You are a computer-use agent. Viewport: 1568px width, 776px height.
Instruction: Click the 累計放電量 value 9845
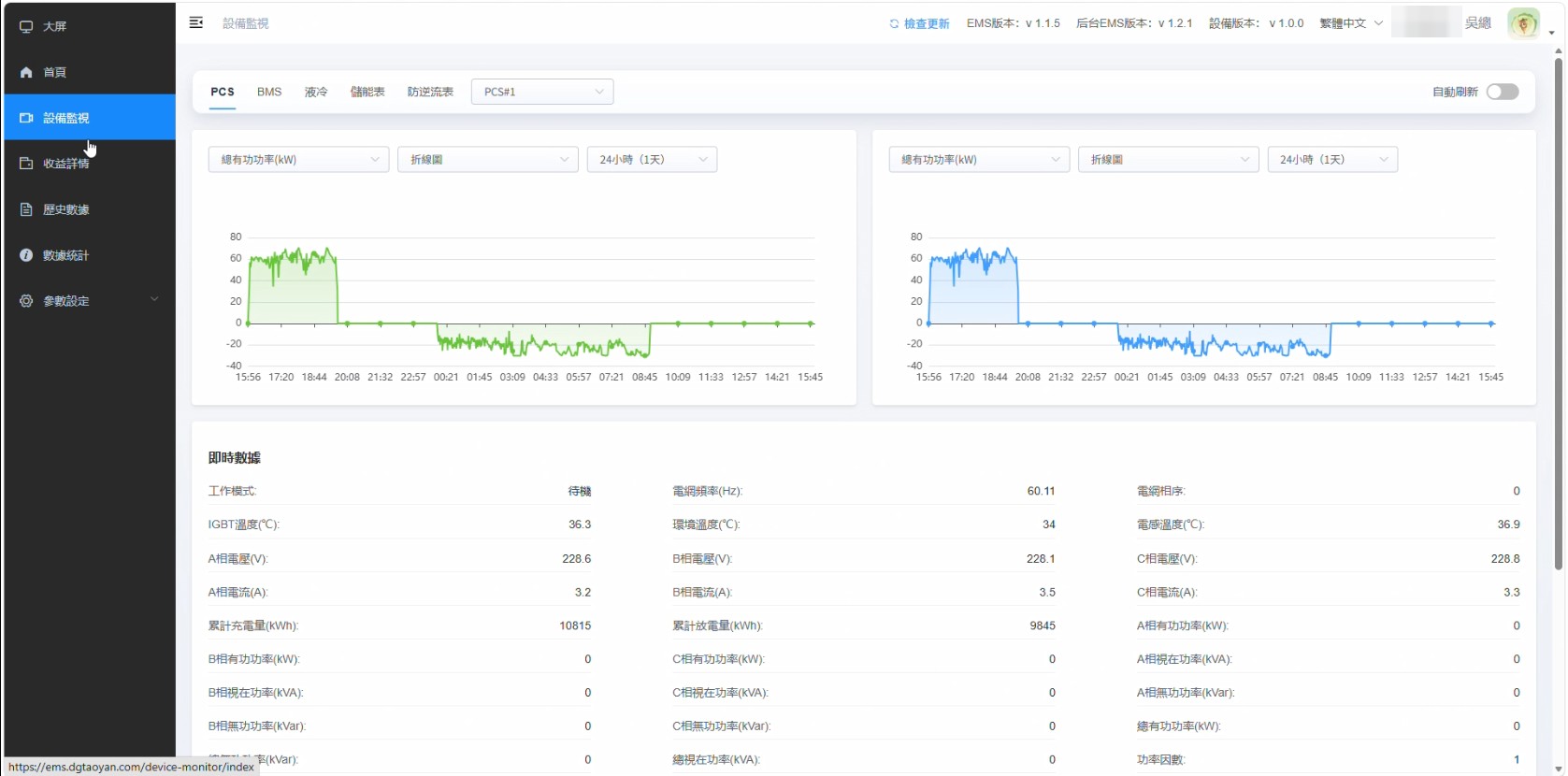[1043, 625]
